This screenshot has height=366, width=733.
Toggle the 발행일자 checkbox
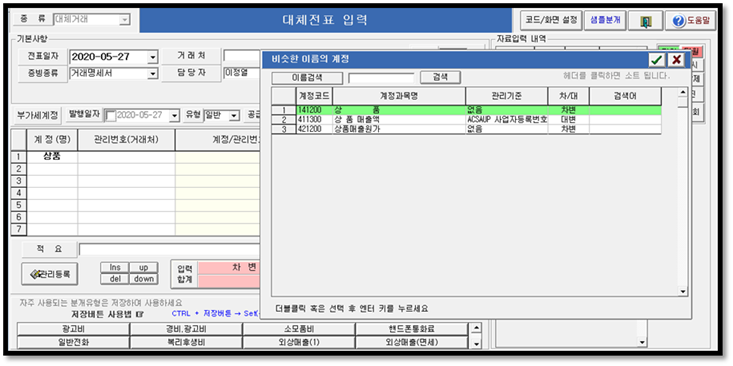coord(111,115)
